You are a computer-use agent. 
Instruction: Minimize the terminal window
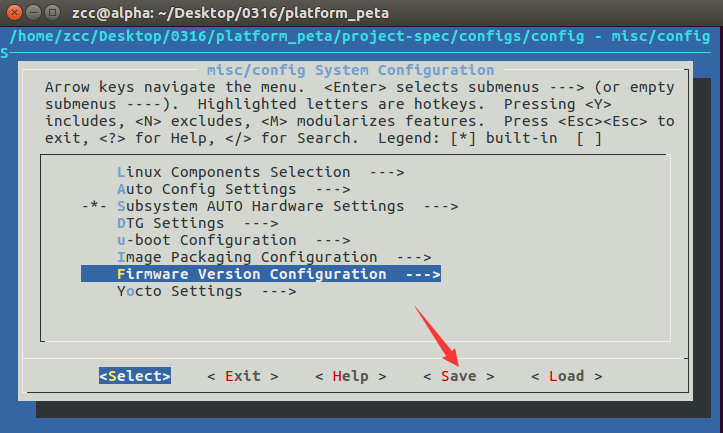(x=33, y=12)
